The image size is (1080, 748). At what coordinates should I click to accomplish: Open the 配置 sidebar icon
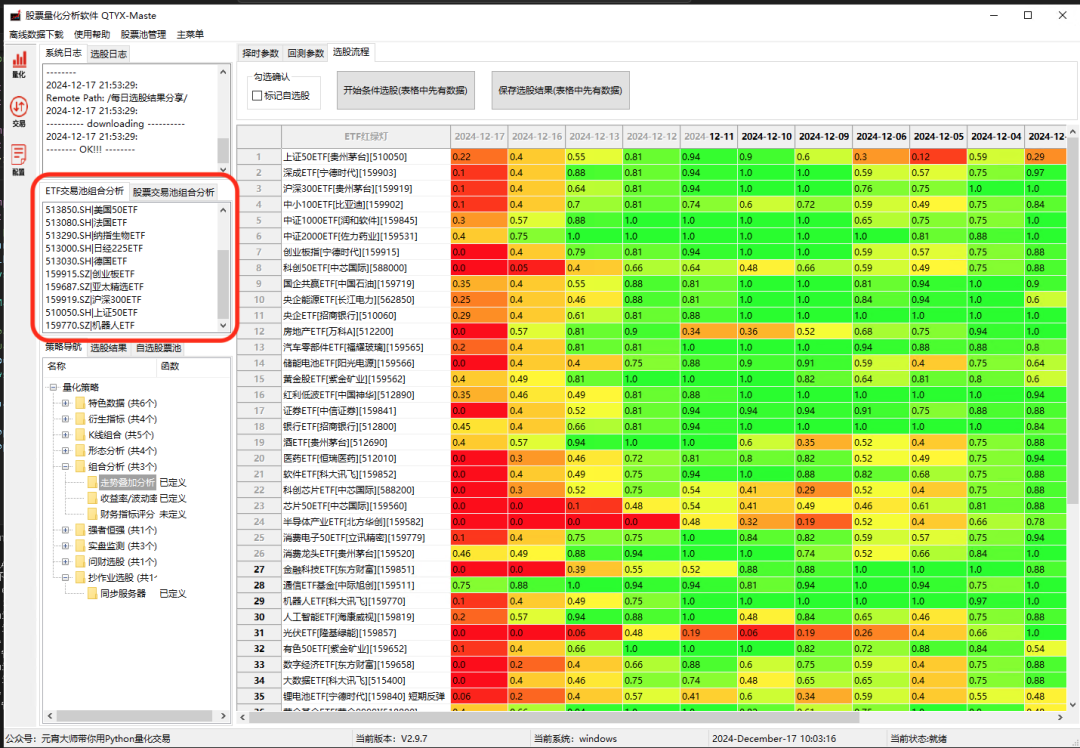point(19,159)
